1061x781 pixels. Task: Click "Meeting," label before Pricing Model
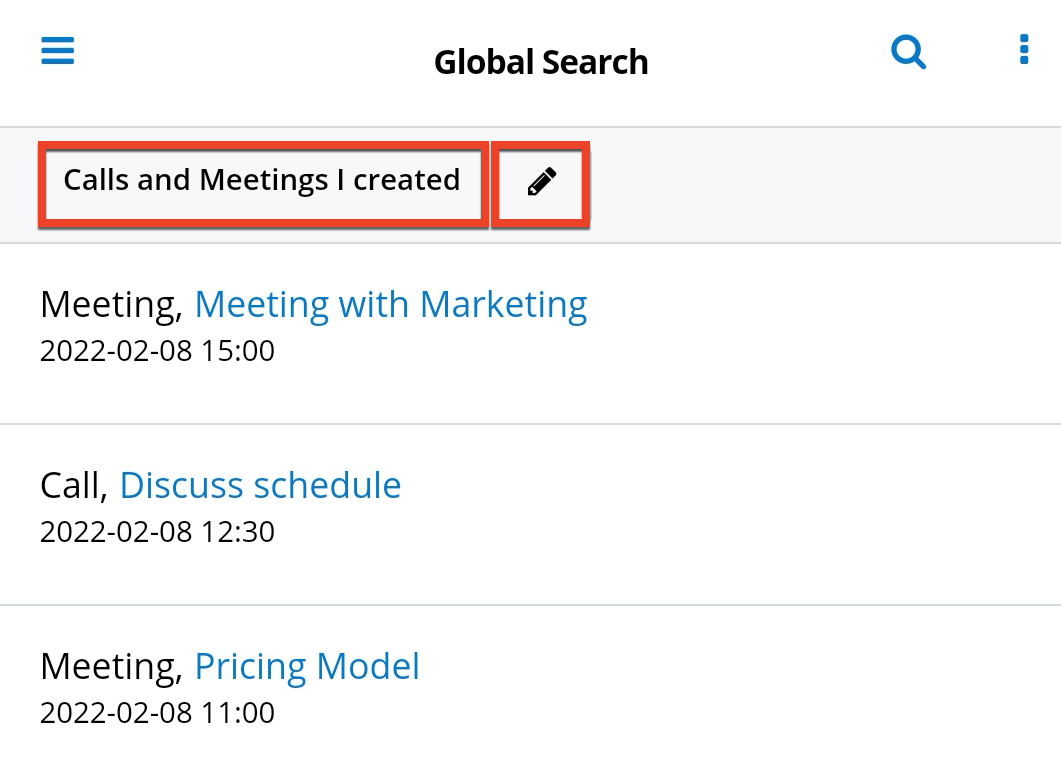click(111, 666)
